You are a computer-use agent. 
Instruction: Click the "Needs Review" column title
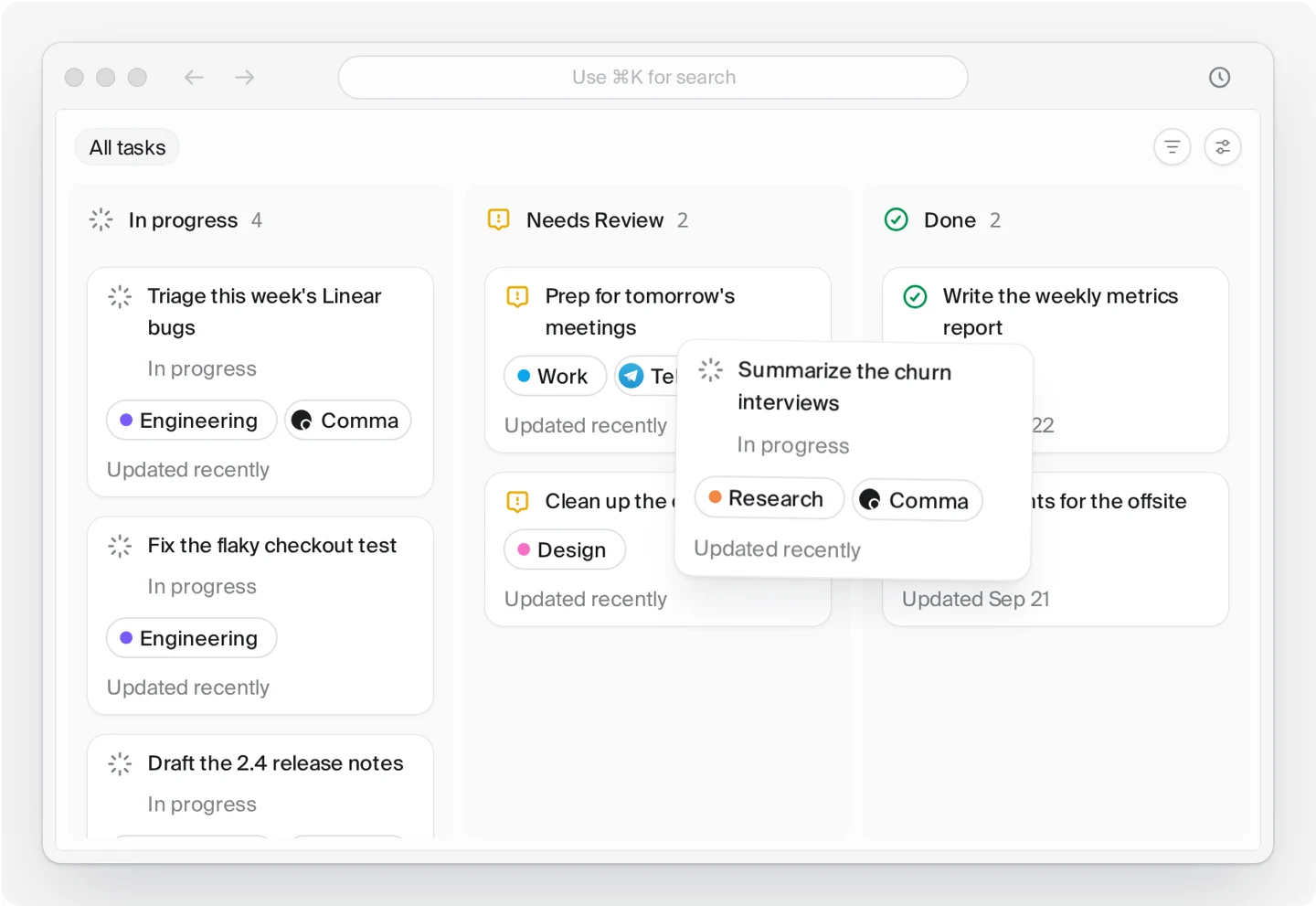click(595, 220)
